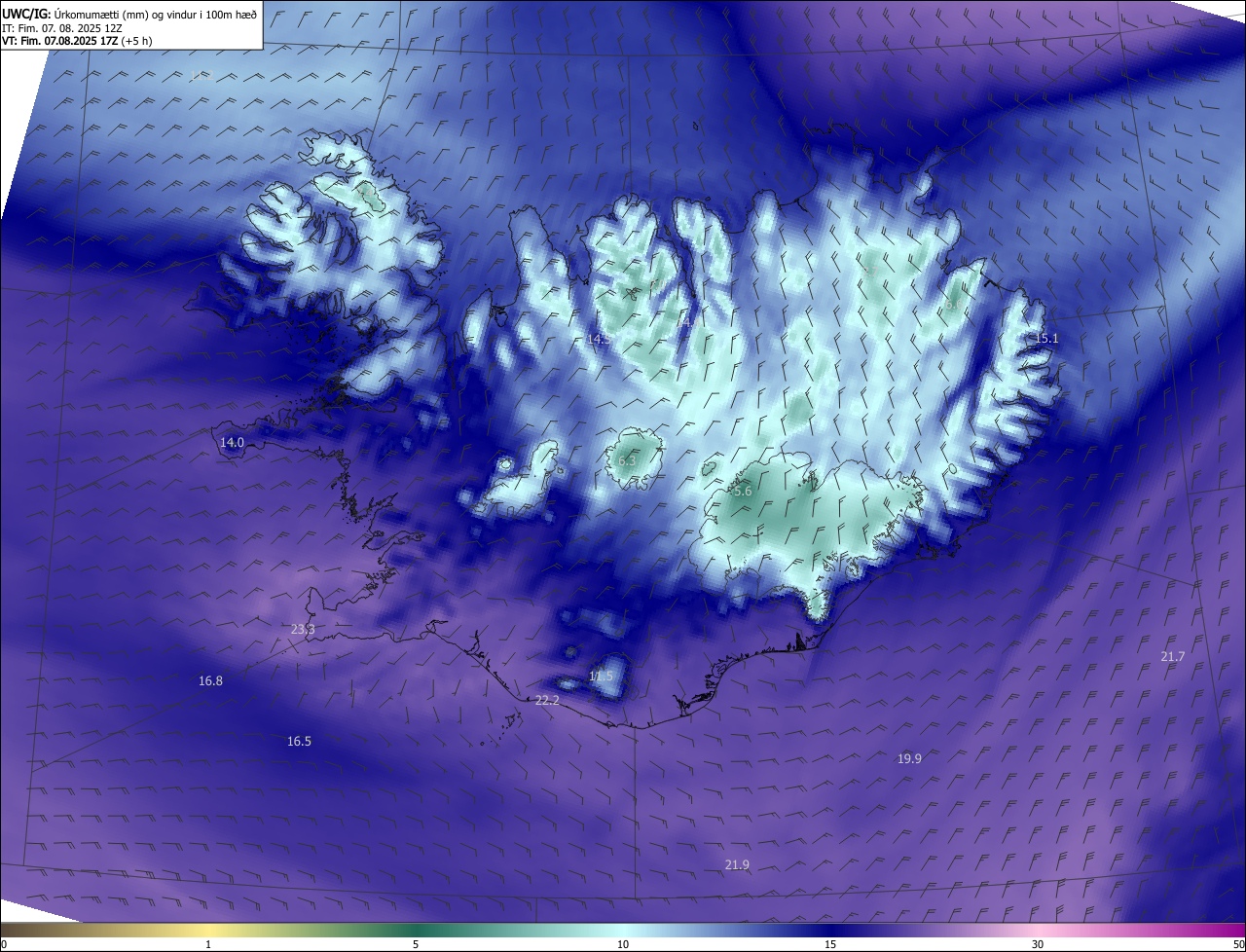Click the 15.1 value label on the east coast

click(x=1045, y=339)
